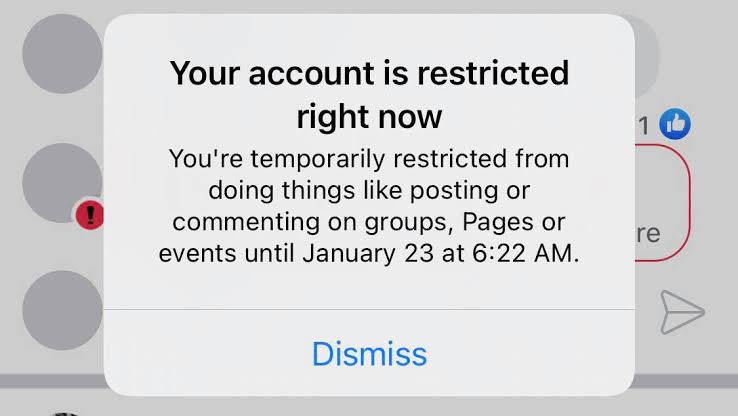Tap the red exclamation error badge
Image resolution: width=738 pixels, height=416 pixels.
coord(90,212)
